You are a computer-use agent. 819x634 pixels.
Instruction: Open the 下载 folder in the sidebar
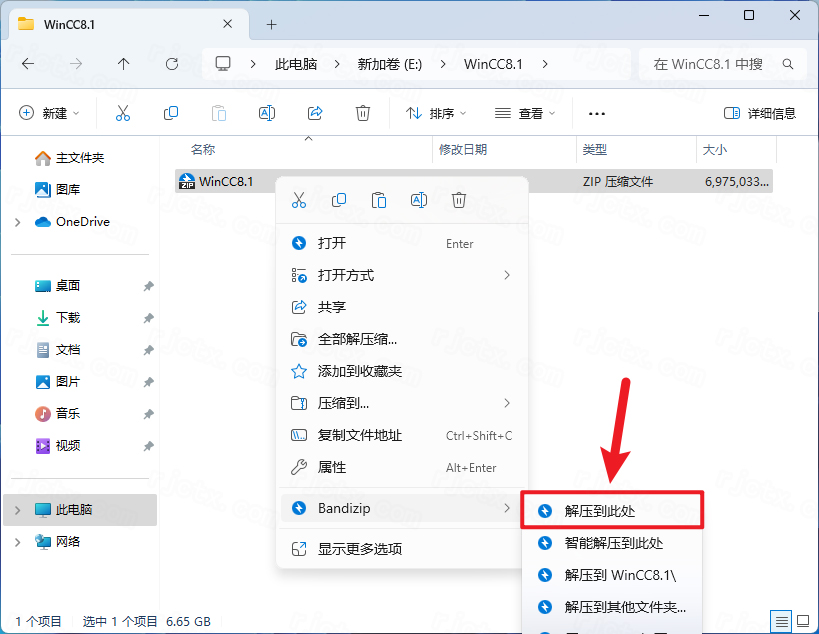point(68,318)
